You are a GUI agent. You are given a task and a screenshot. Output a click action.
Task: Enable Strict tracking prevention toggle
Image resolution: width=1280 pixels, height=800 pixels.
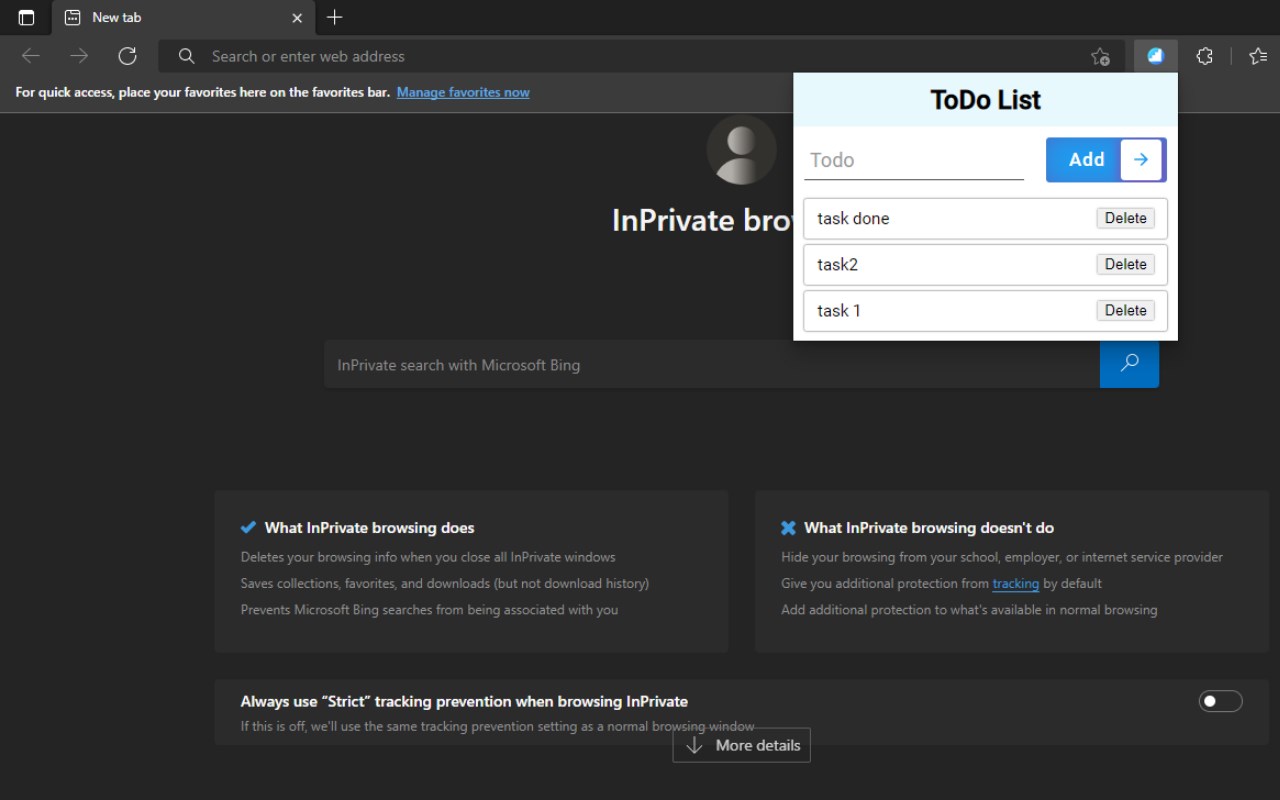click(1220, 701)
